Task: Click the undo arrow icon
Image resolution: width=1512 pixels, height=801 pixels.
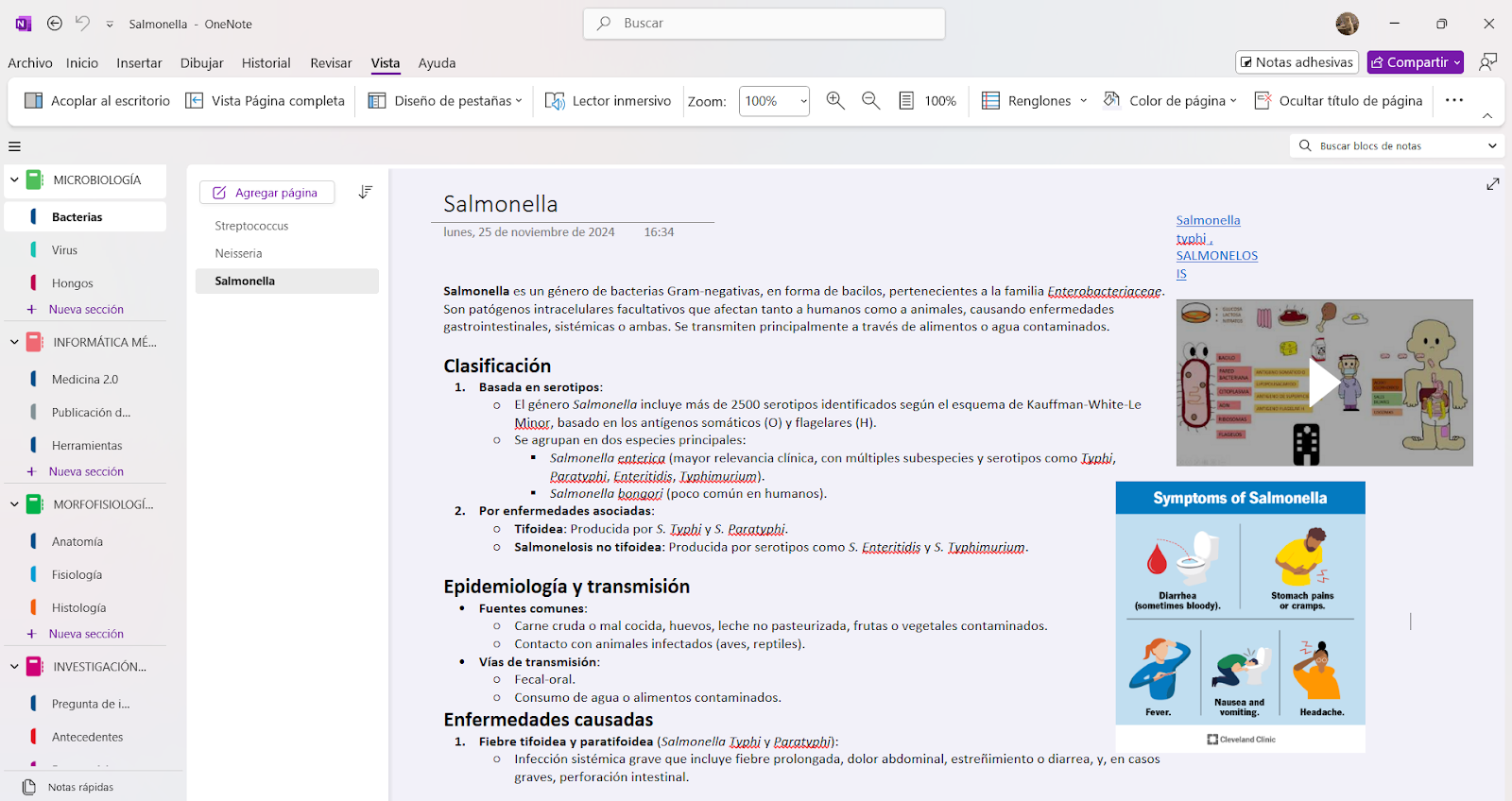Action: click(82, 24)
